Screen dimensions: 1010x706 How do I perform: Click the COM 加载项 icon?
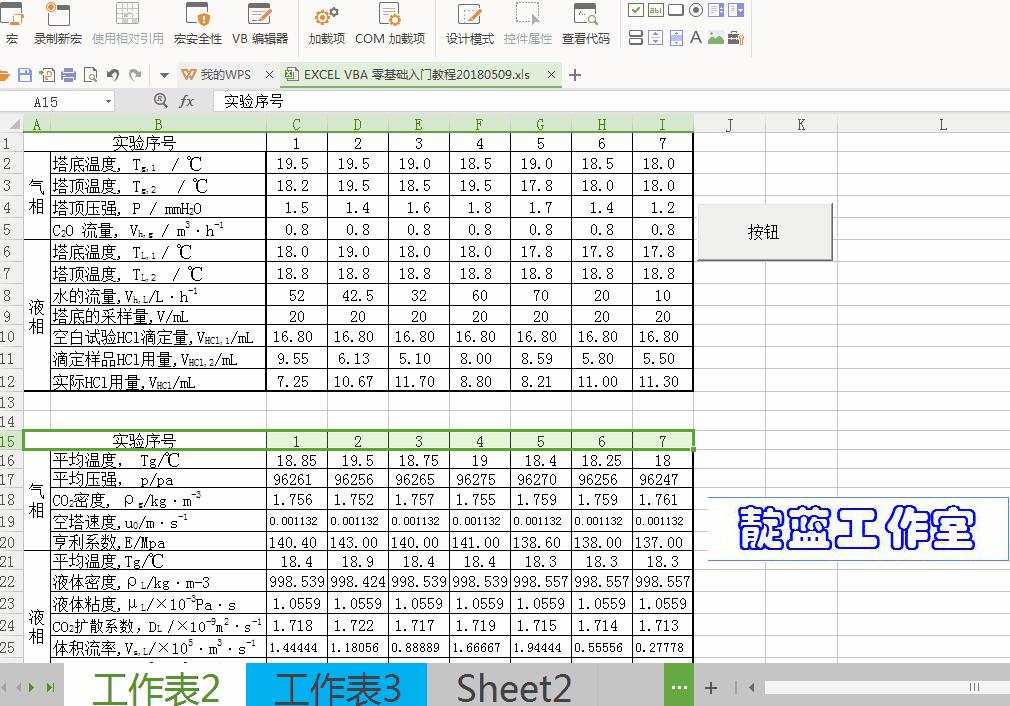point(390,18)
